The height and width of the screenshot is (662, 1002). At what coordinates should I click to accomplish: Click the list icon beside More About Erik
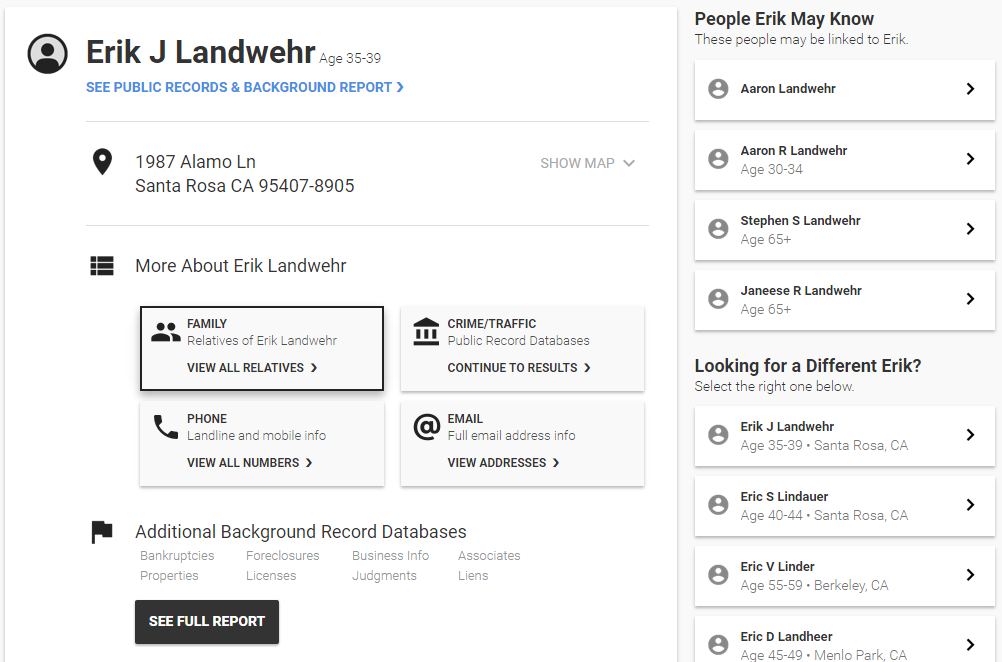pos(102,265)
